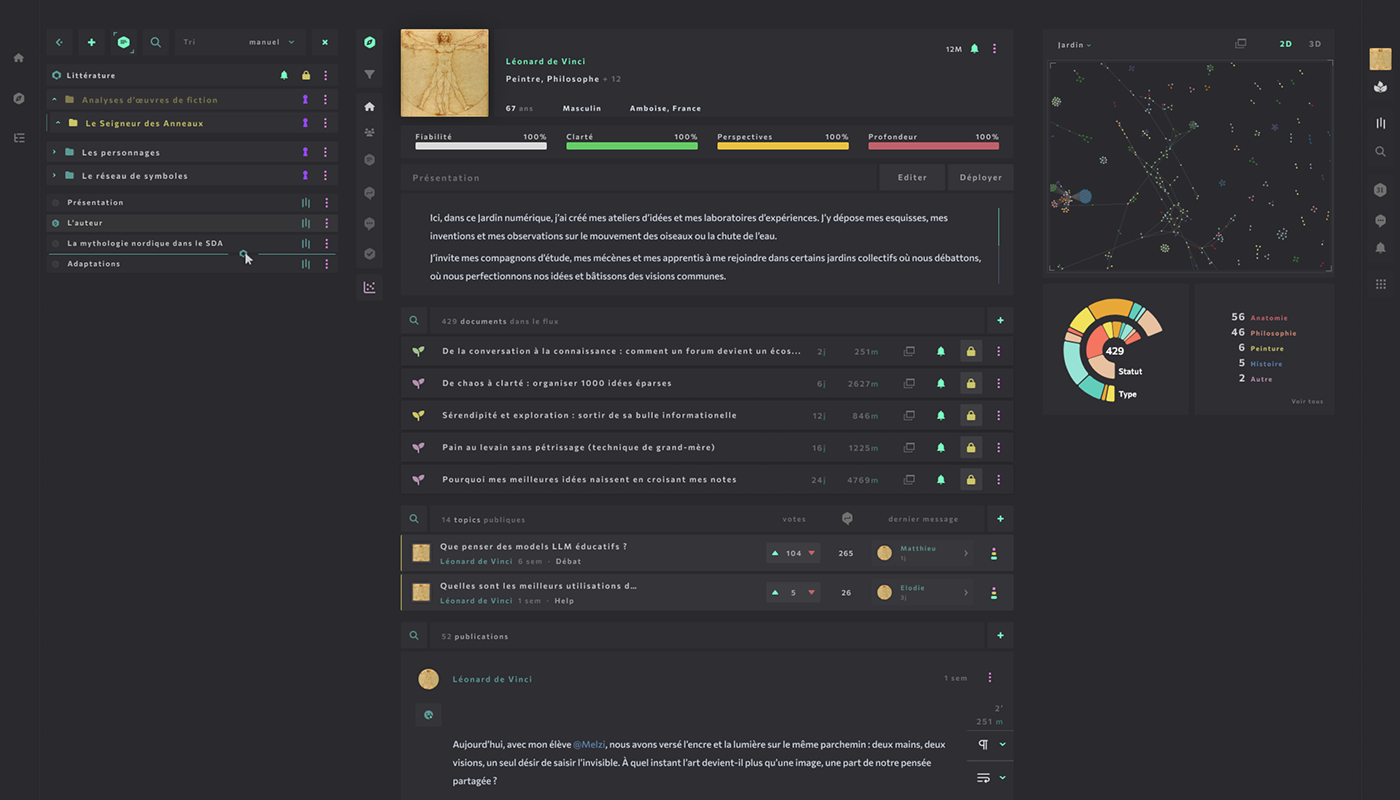The width and height of the screenshot is (1400, 800).
Task: Click the 'Voir tous' link
Action: click(x=1306, y=402)
